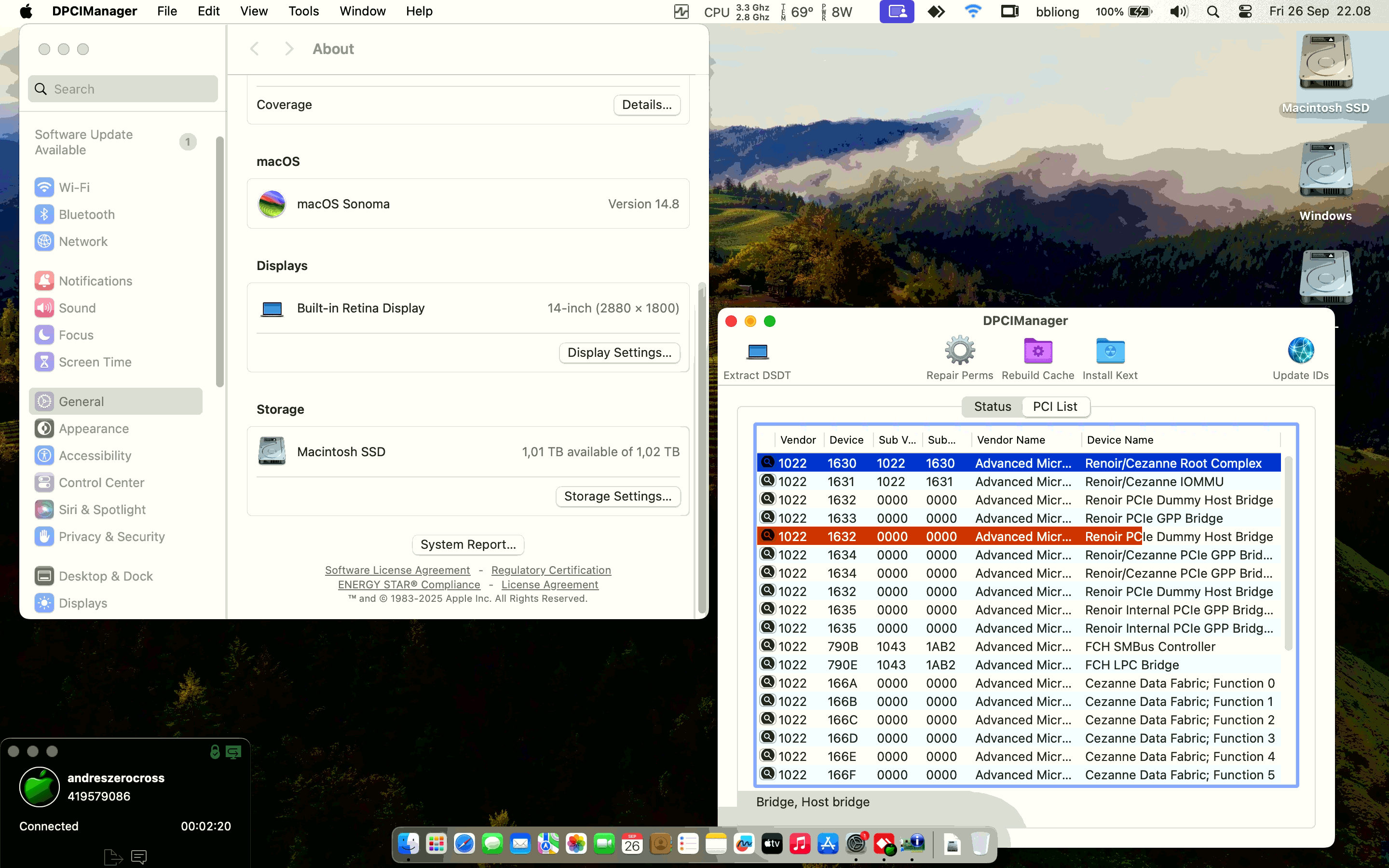The height and width of the screenshot is (868, 1389).
Task: Click the Settings sidebar vertical scrollbar
Action: coord(220,262)
